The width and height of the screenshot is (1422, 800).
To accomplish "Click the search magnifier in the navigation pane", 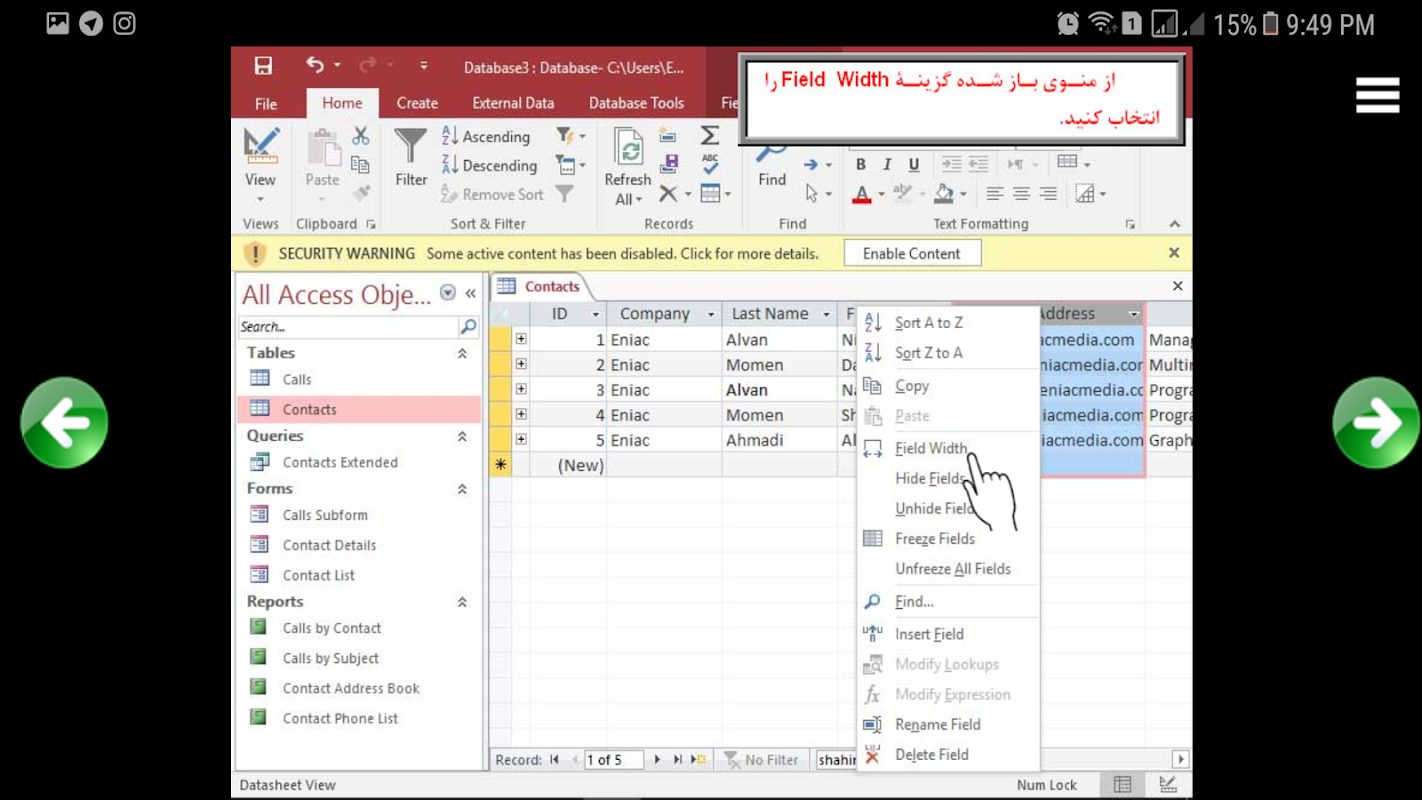I will tap(468, 326).
